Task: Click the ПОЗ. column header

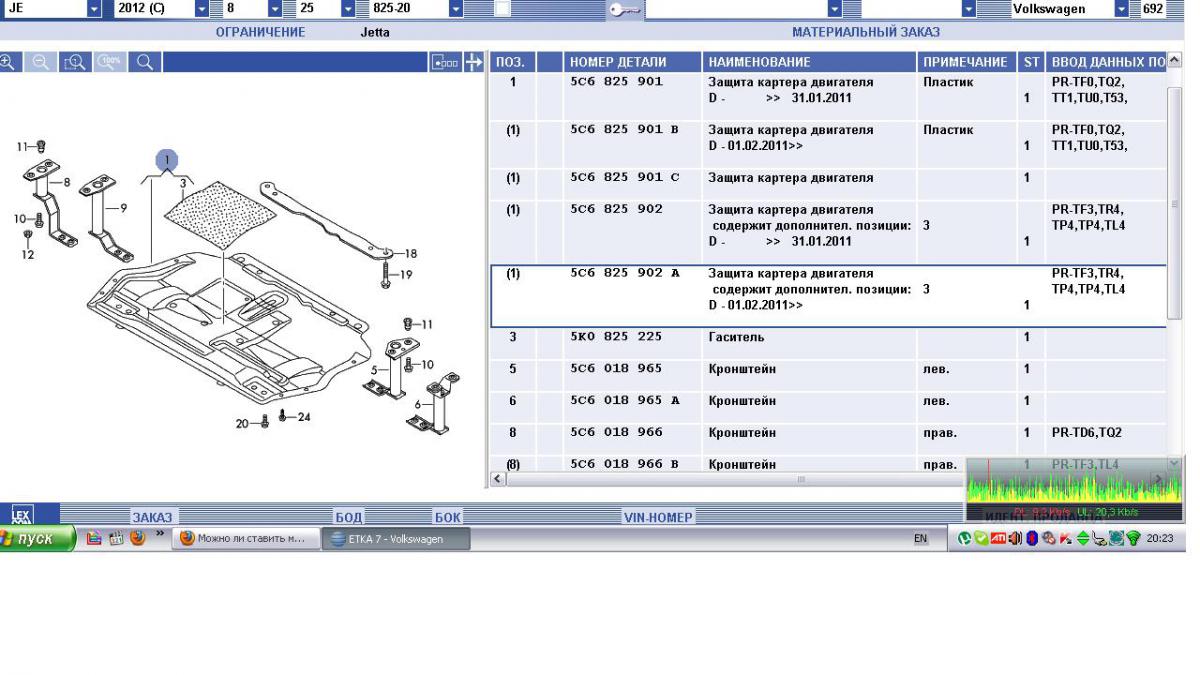Action: pos(512,62)
